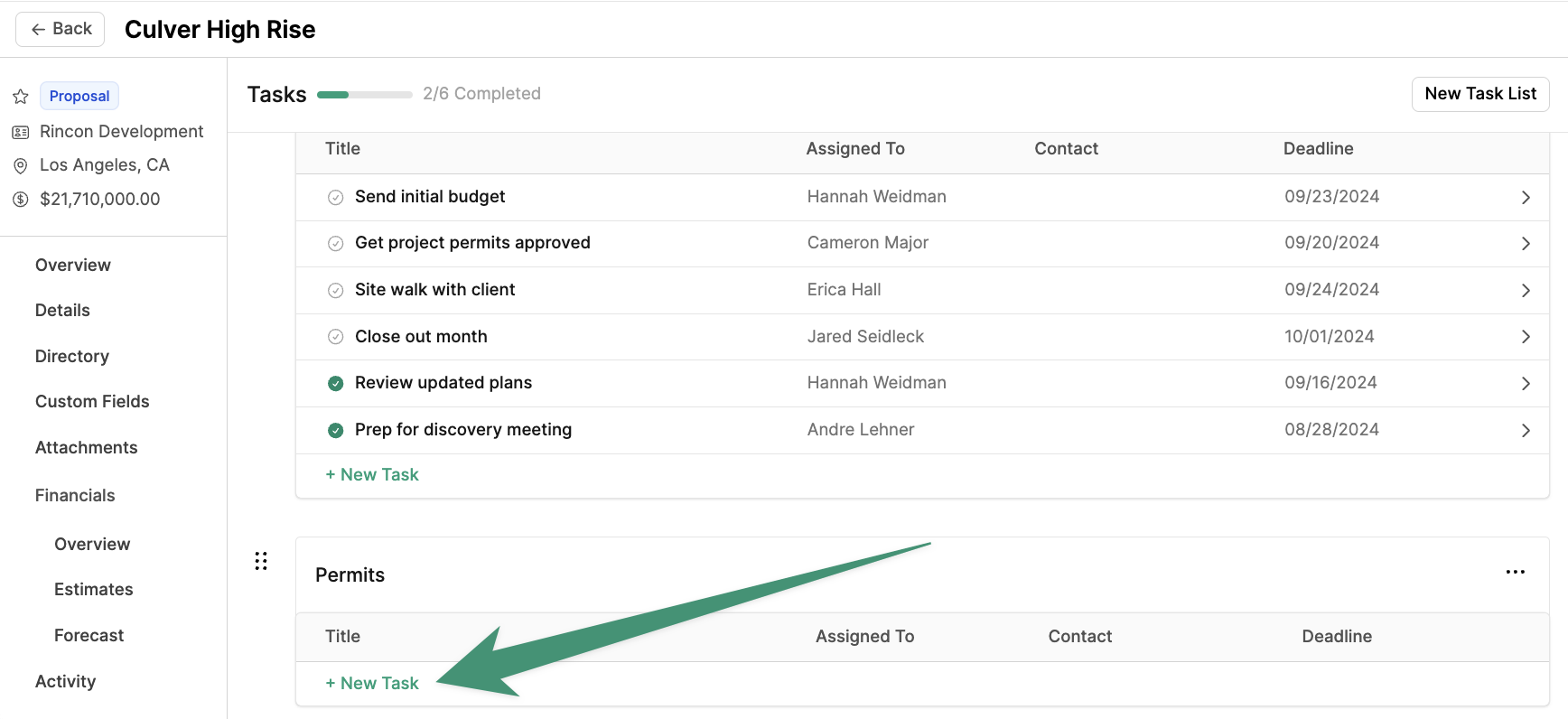
Task: Mark Send initial budget as complete
Action: click(335, 197)
